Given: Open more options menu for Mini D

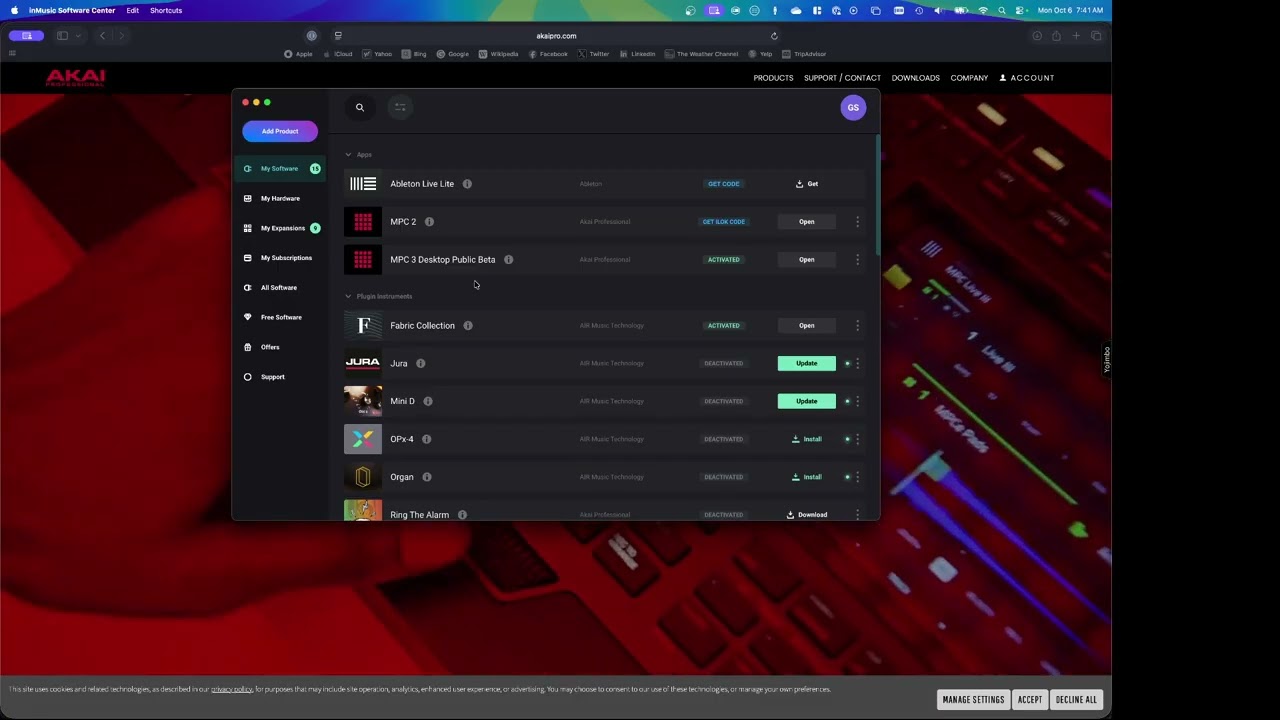Looking at the screenshot, I should 857,401.
